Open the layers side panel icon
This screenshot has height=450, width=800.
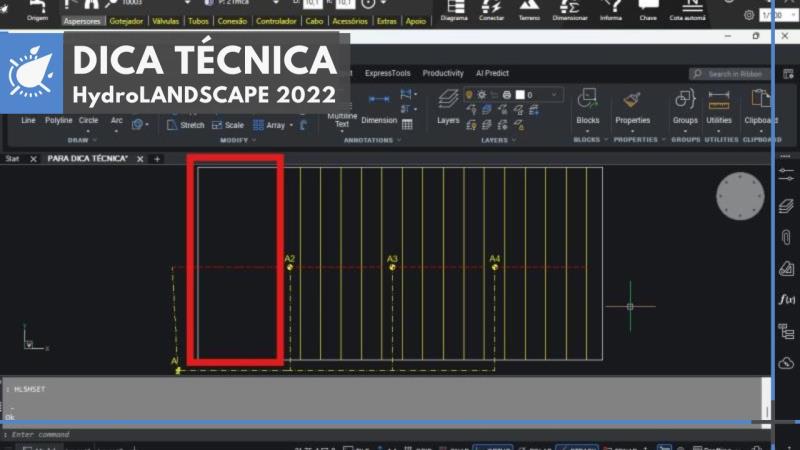coord(786,206)
